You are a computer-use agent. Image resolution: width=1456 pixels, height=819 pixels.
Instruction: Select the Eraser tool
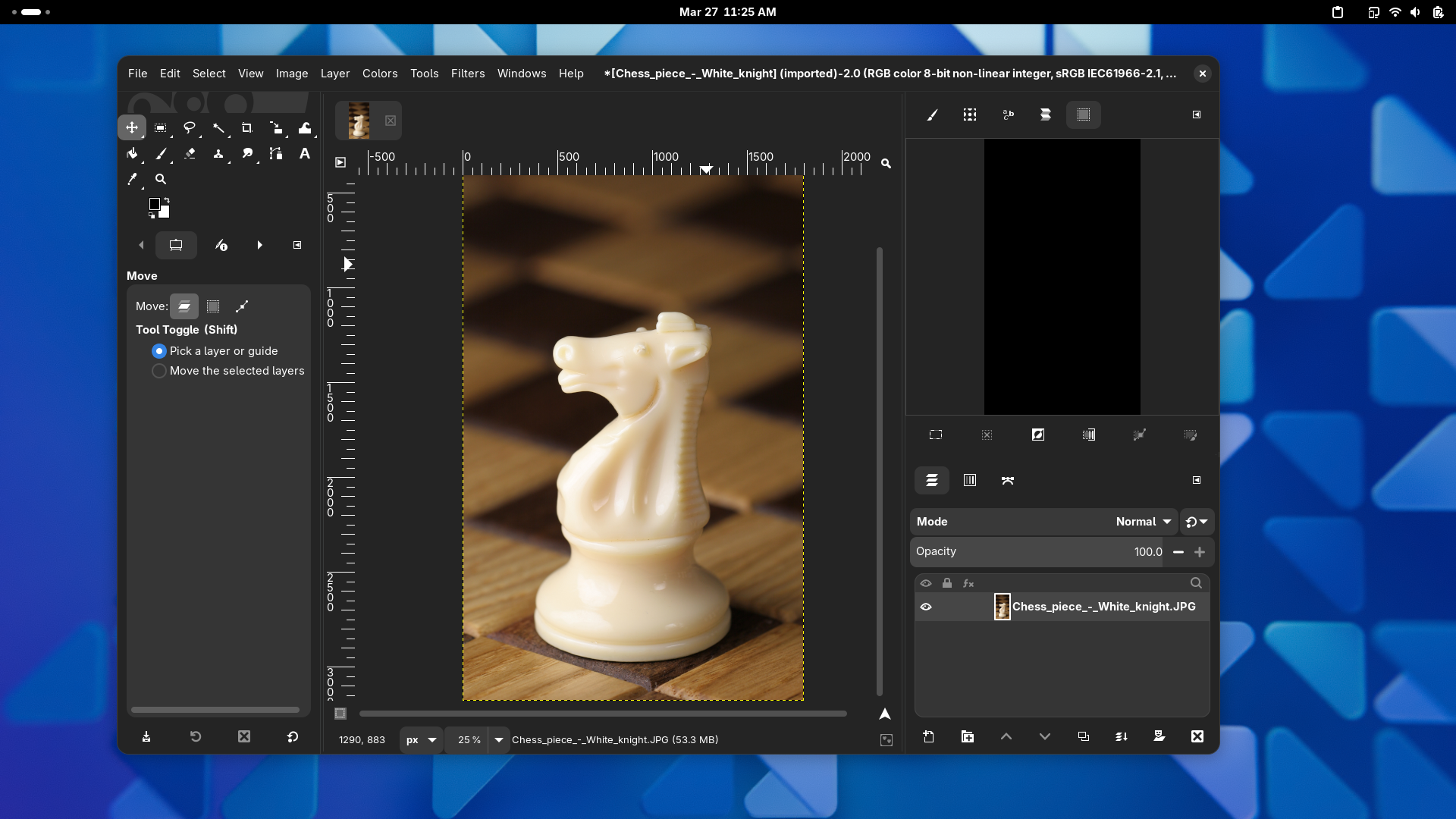click(x=190, y=154)
